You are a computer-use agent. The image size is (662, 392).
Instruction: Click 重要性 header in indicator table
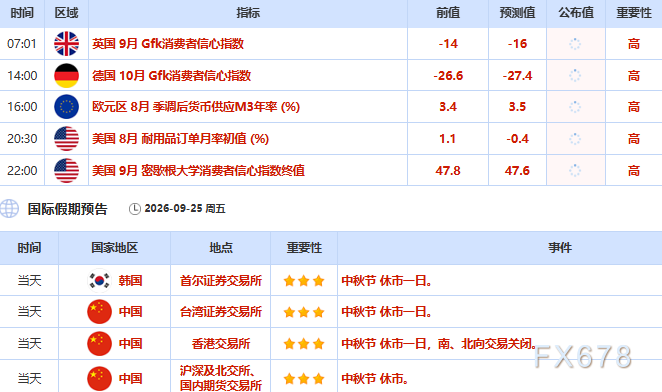tap(634, 13)
